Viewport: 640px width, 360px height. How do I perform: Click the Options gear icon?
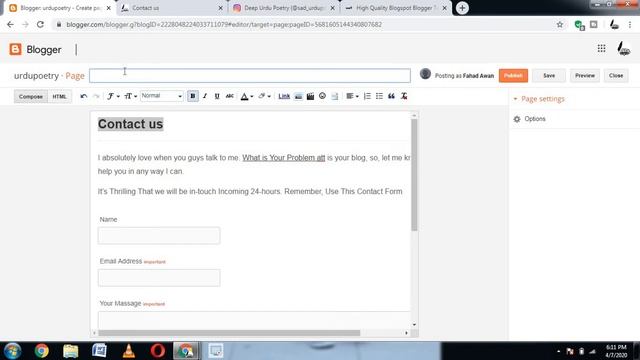point(517,119)
